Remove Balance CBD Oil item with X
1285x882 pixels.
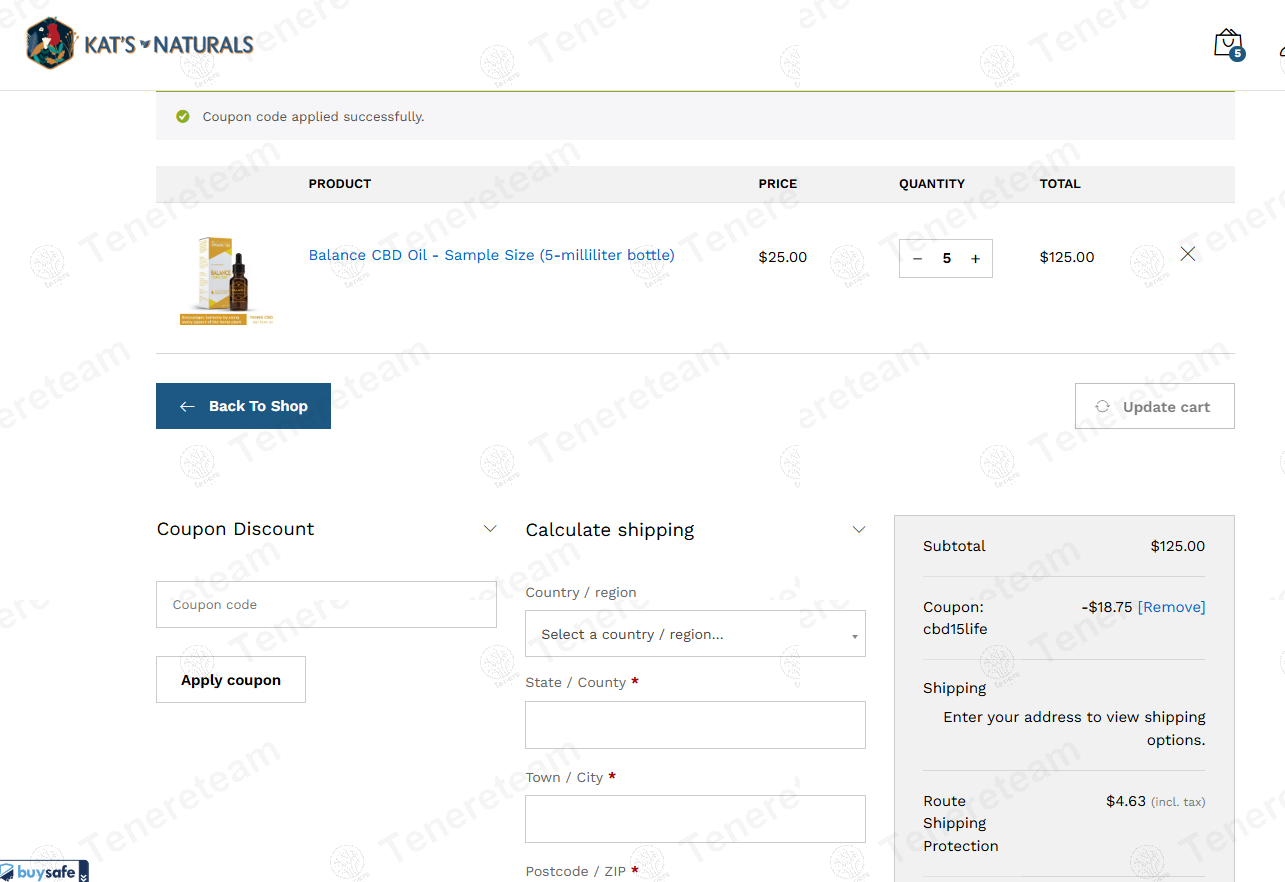click(1188, 254)
